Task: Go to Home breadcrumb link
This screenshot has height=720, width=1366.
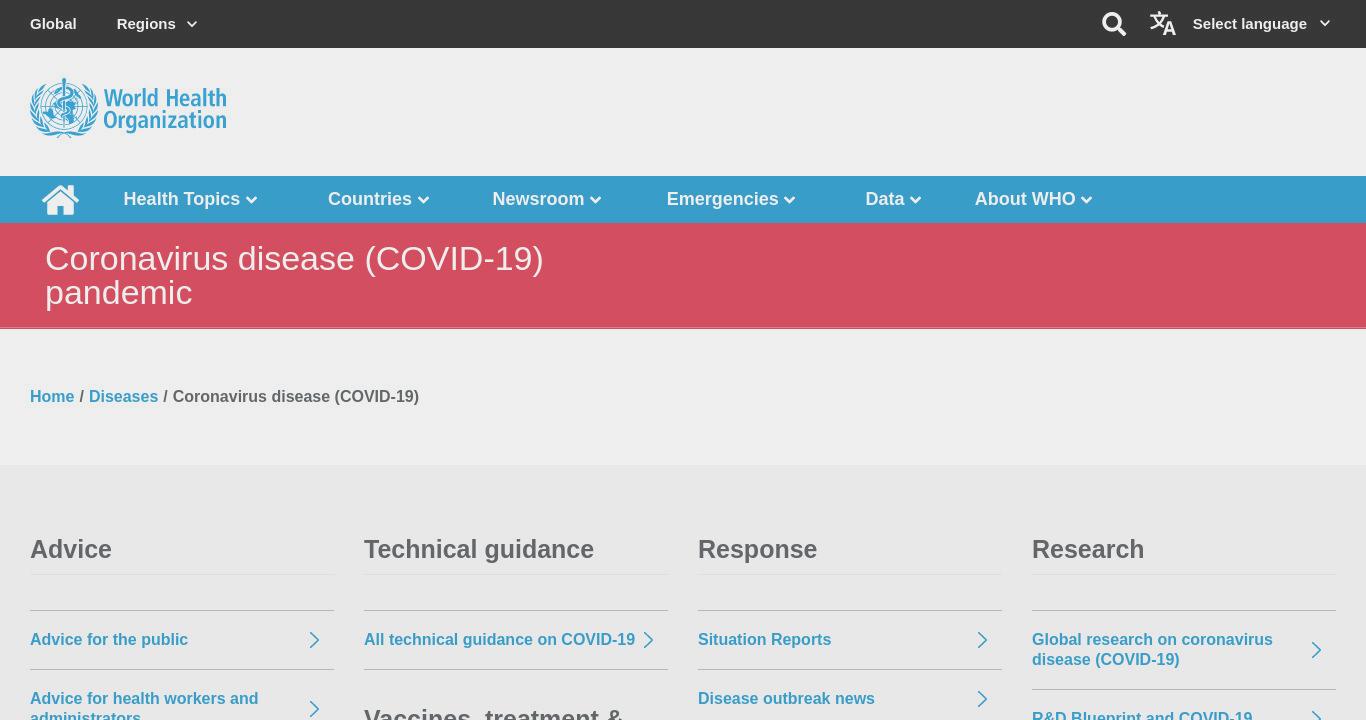Action: pos(52,397)
